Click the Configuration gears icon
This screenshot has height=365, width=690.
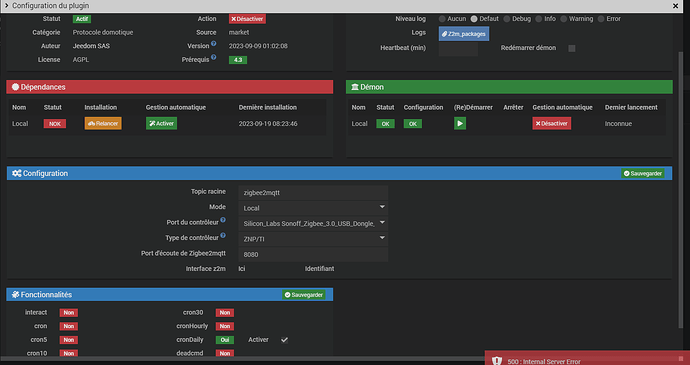[17, 173]
